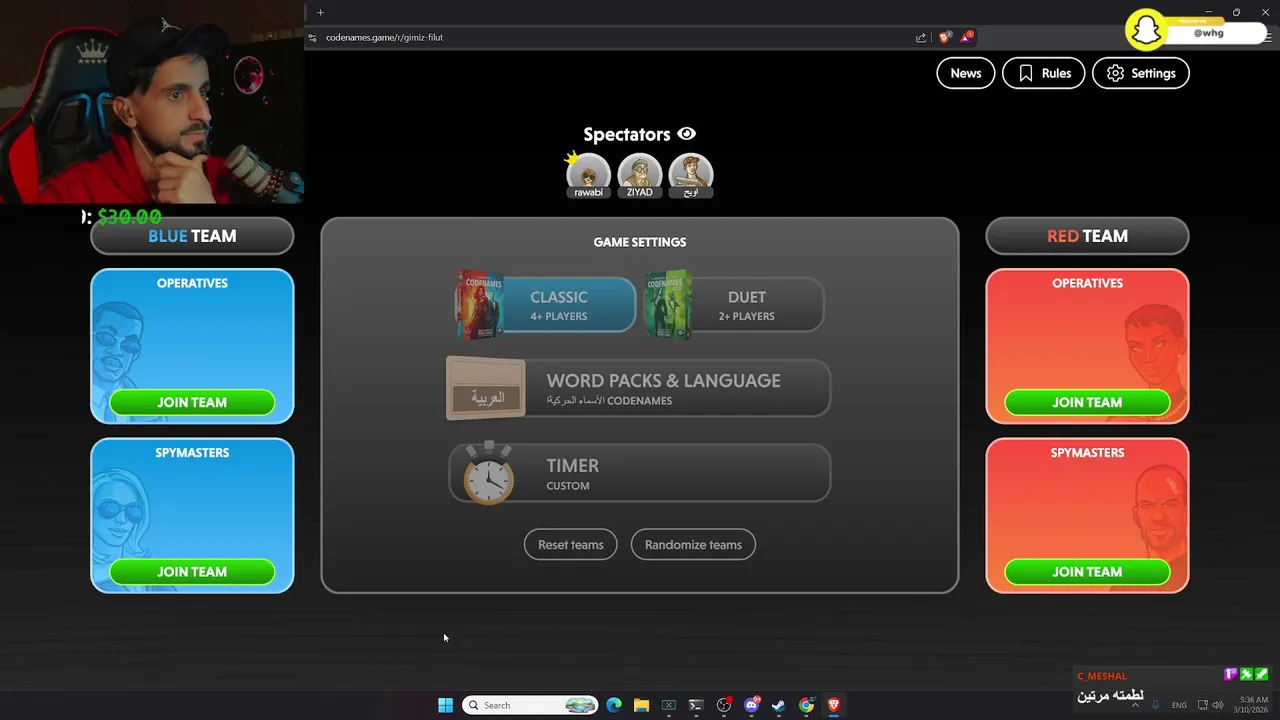The image size is (1280, 720).
Task: Open Brave Rewards triangle icon
Action: [x=966, y=37]
